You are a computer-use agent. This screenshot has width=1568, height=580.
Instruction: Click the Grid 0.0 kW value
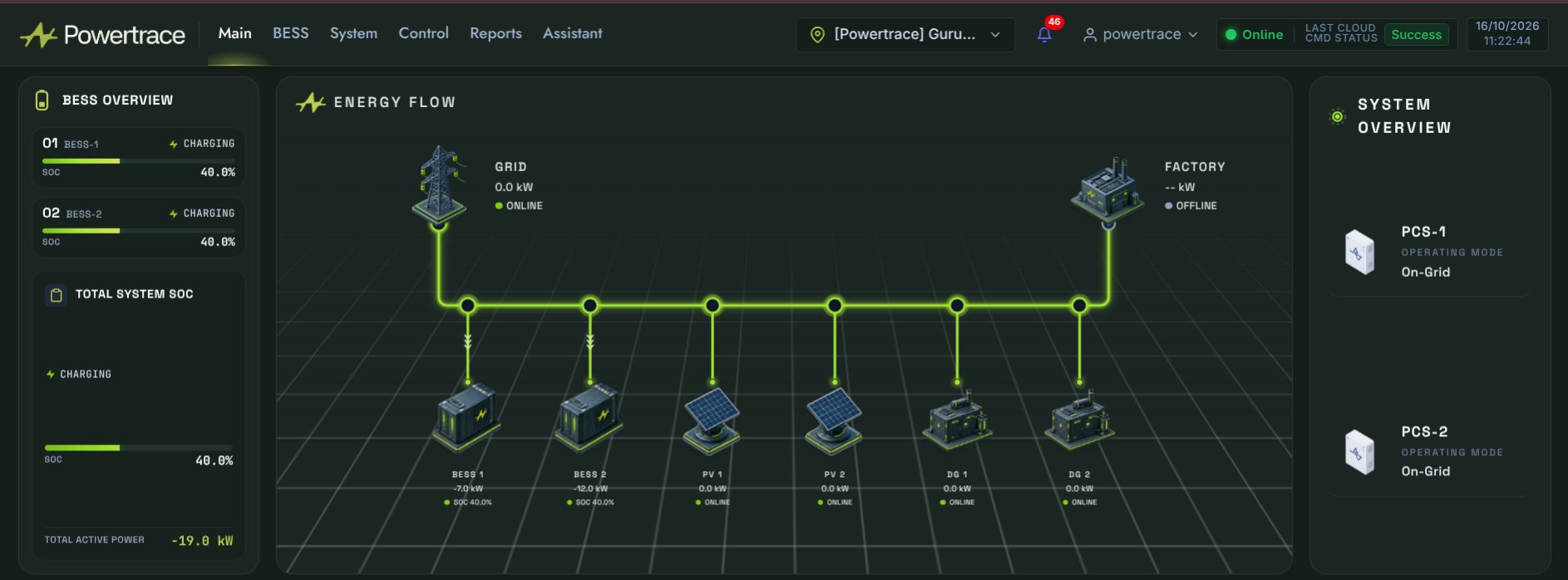514,188
